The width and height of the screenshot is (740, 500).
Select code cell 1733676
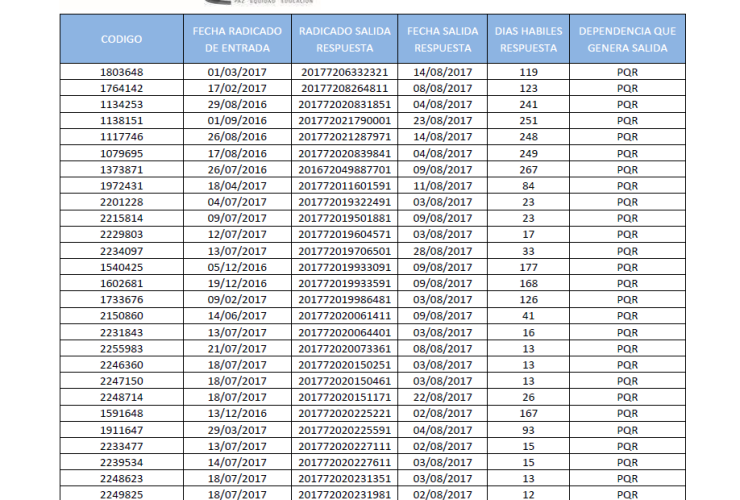121,299
